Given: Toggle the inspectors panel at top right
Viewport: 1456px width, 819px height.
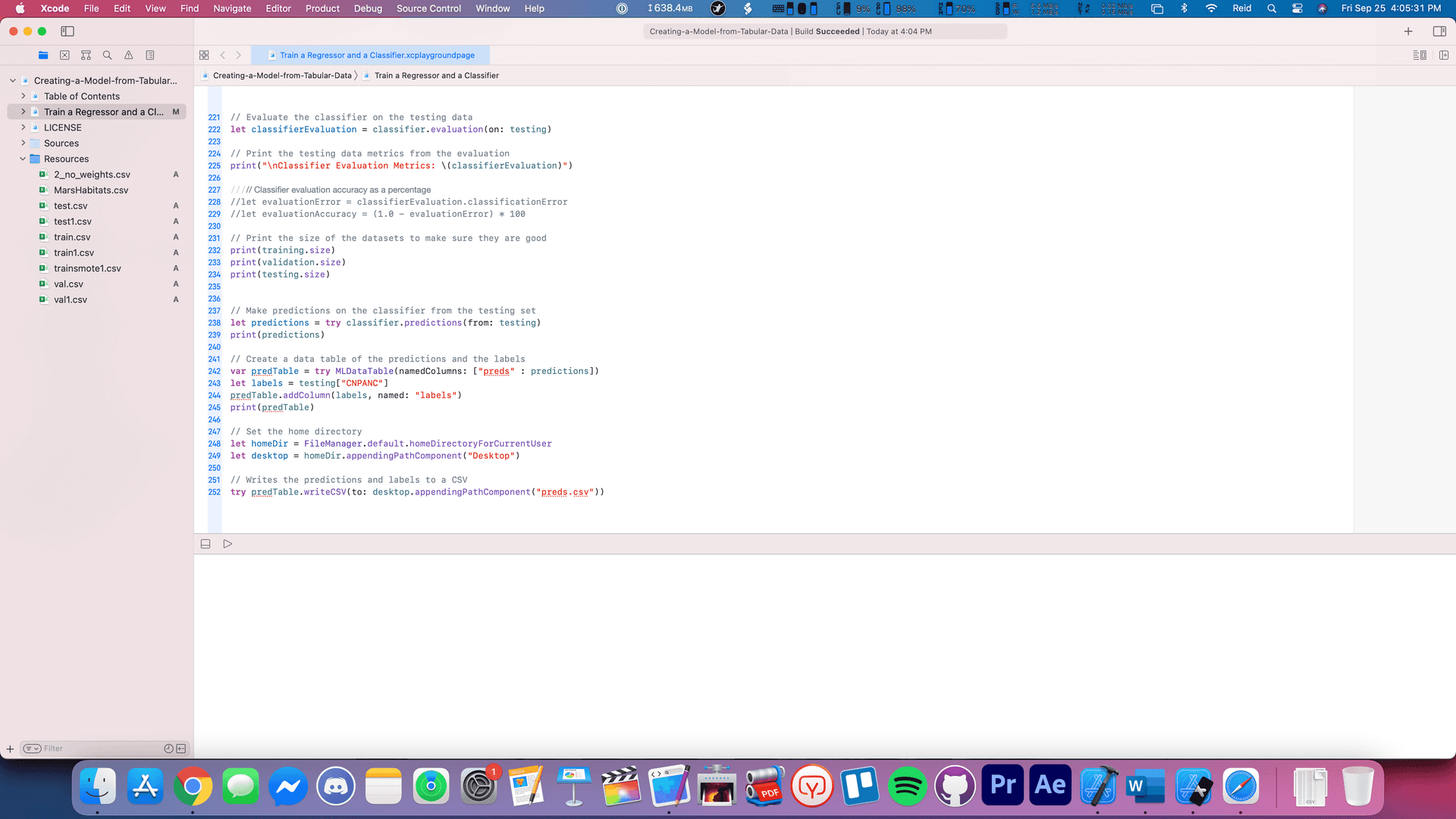Looking at the screenshot, I should [1439, 31].
